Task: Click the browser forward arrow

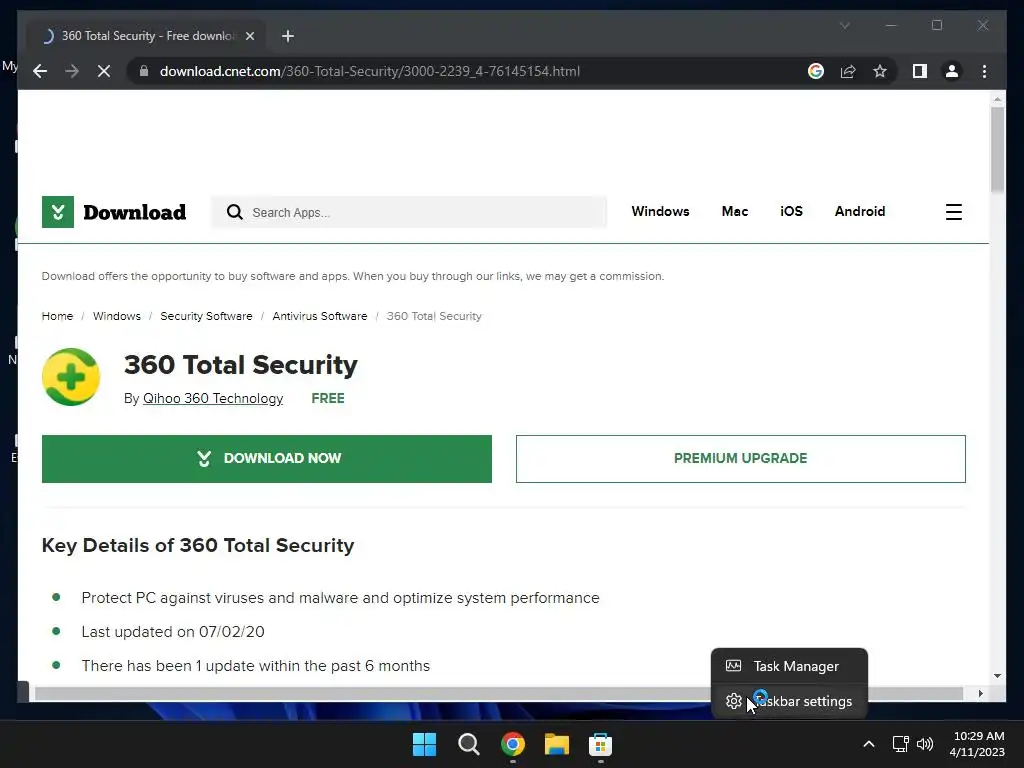Action: tap(72, 71)
